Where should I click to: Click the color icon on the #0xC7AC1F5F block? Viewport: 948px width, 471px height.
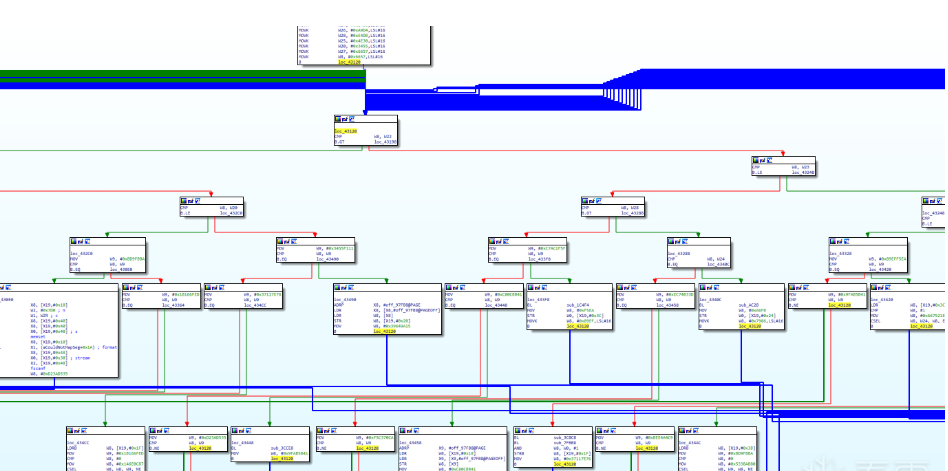point(492,241)
